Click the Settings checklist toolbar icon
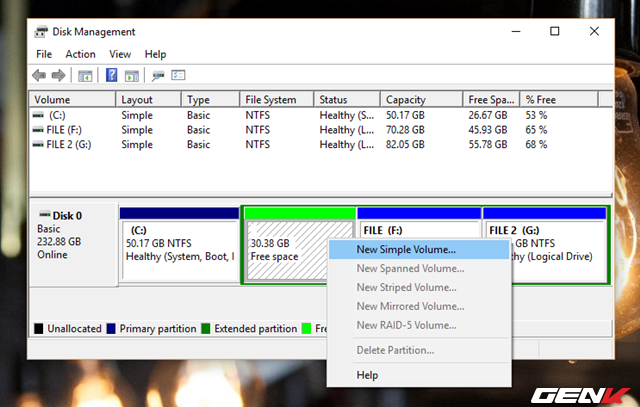This screenshot has width=640, height=407. [179, 75]
